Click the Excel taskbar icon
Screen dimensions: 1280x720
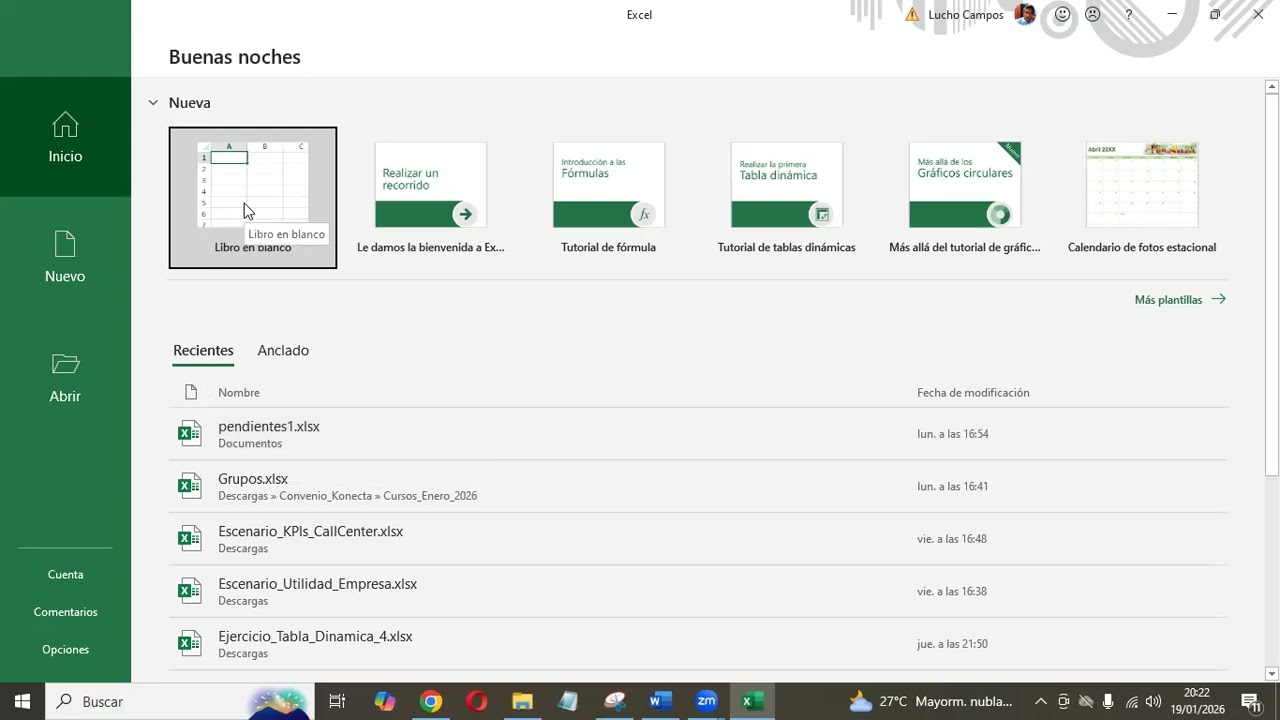pyautogui.click(x=753, y=701)
